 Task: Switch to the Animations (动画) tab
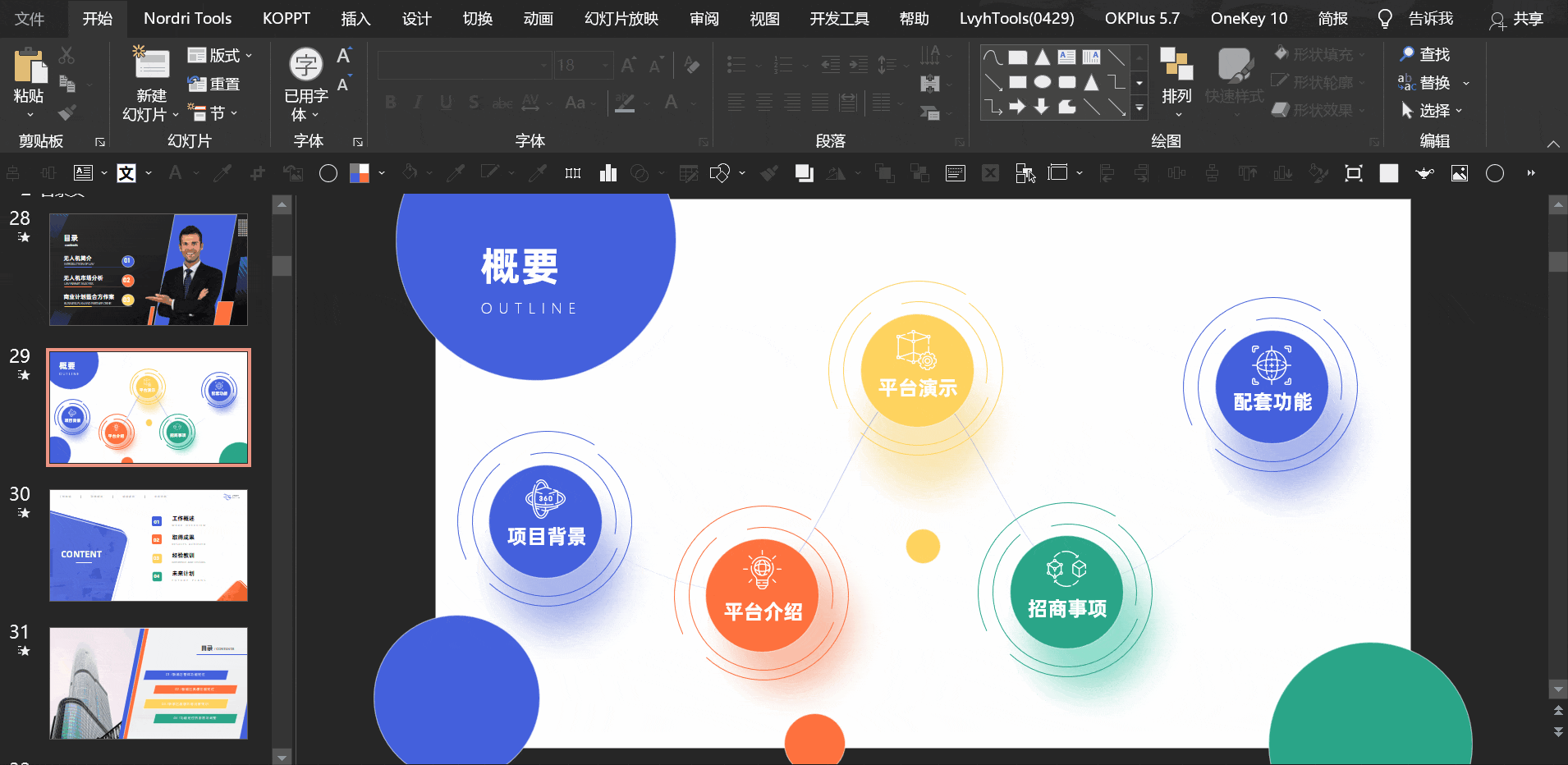click(538, 18)
